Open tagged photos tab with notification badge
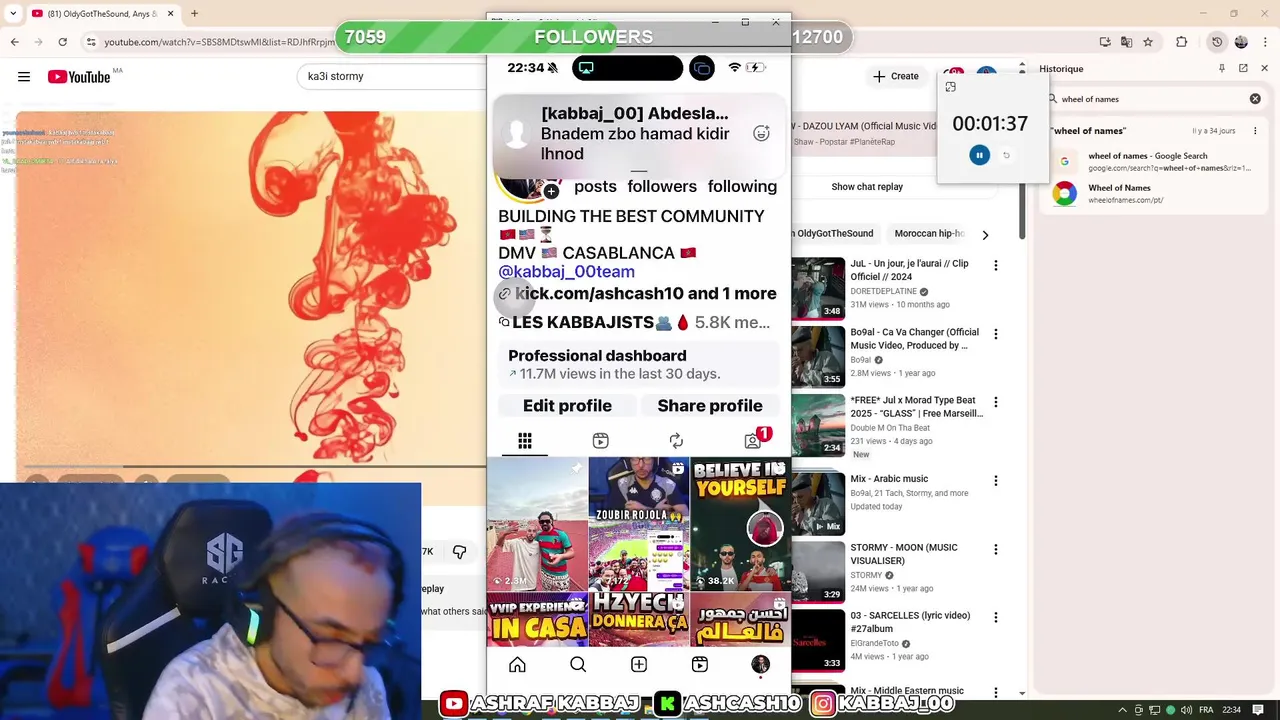 point(754,440)
